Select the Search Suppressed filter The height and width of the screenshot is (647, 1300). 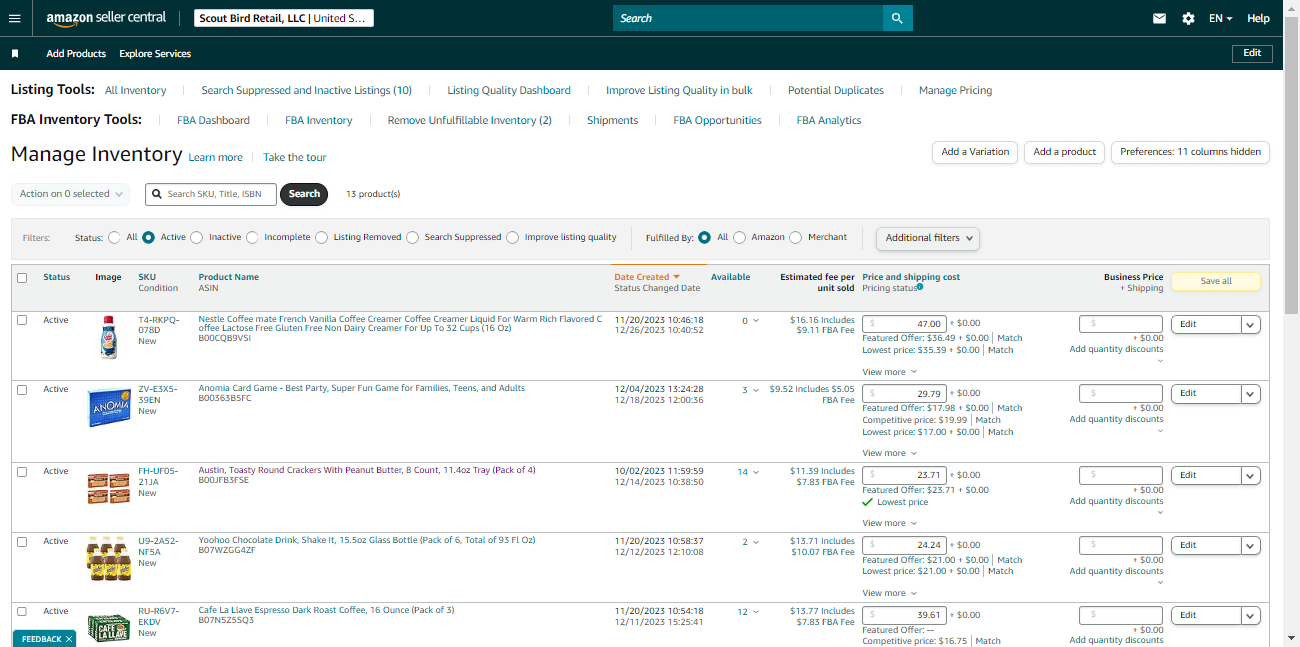(x=412, y=238)
